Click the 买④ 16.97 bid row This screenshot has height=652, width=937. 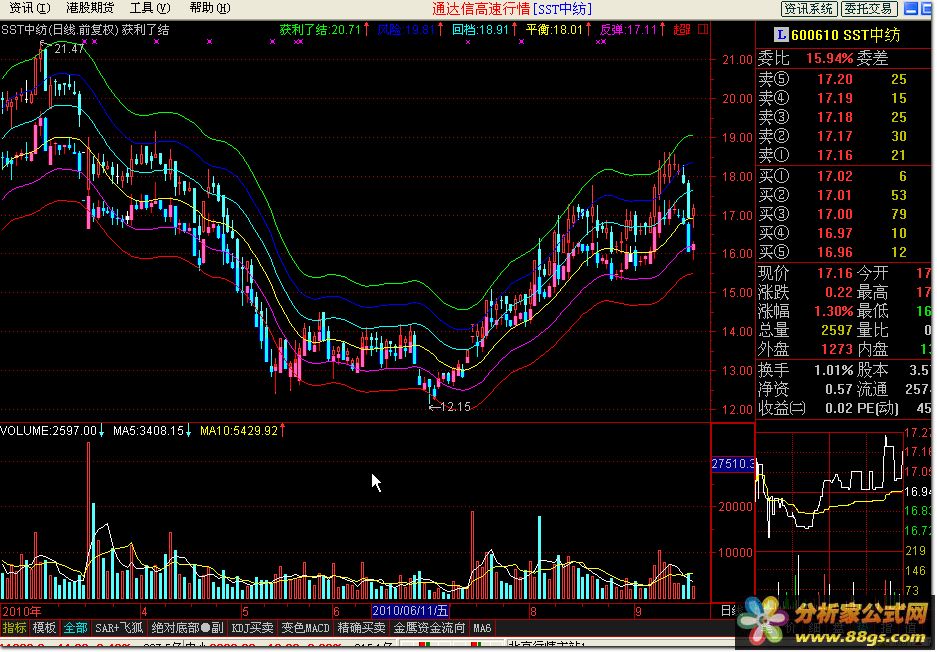(844, 233)
